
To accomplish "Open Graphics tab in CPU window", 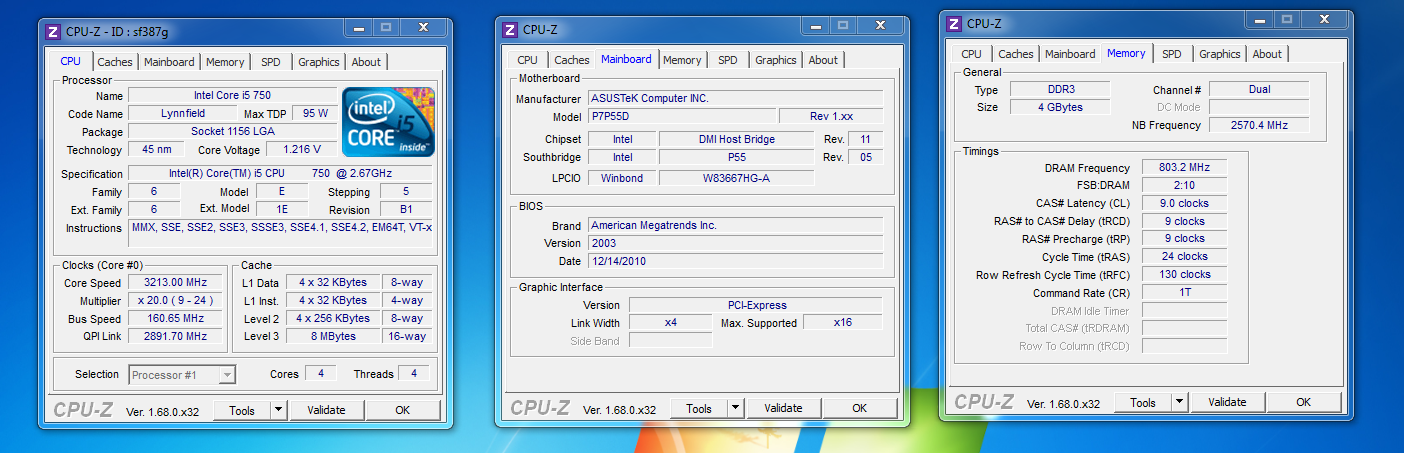I will (x=319, y=62).
